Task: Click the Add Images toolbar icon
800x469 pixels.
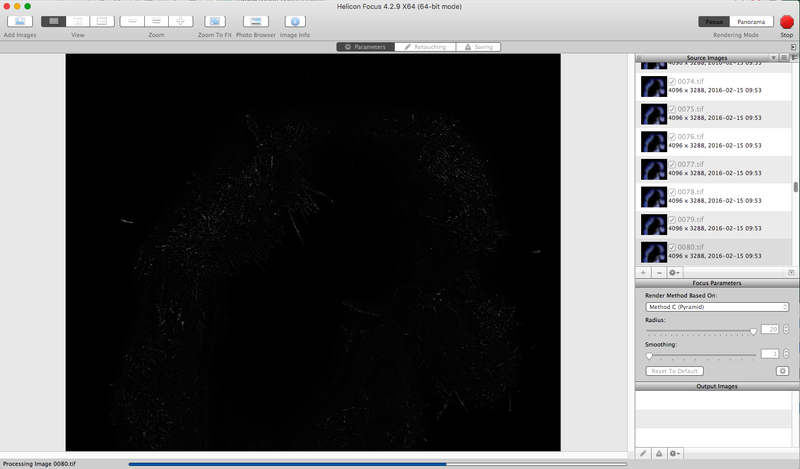Action: click(20, 21)
